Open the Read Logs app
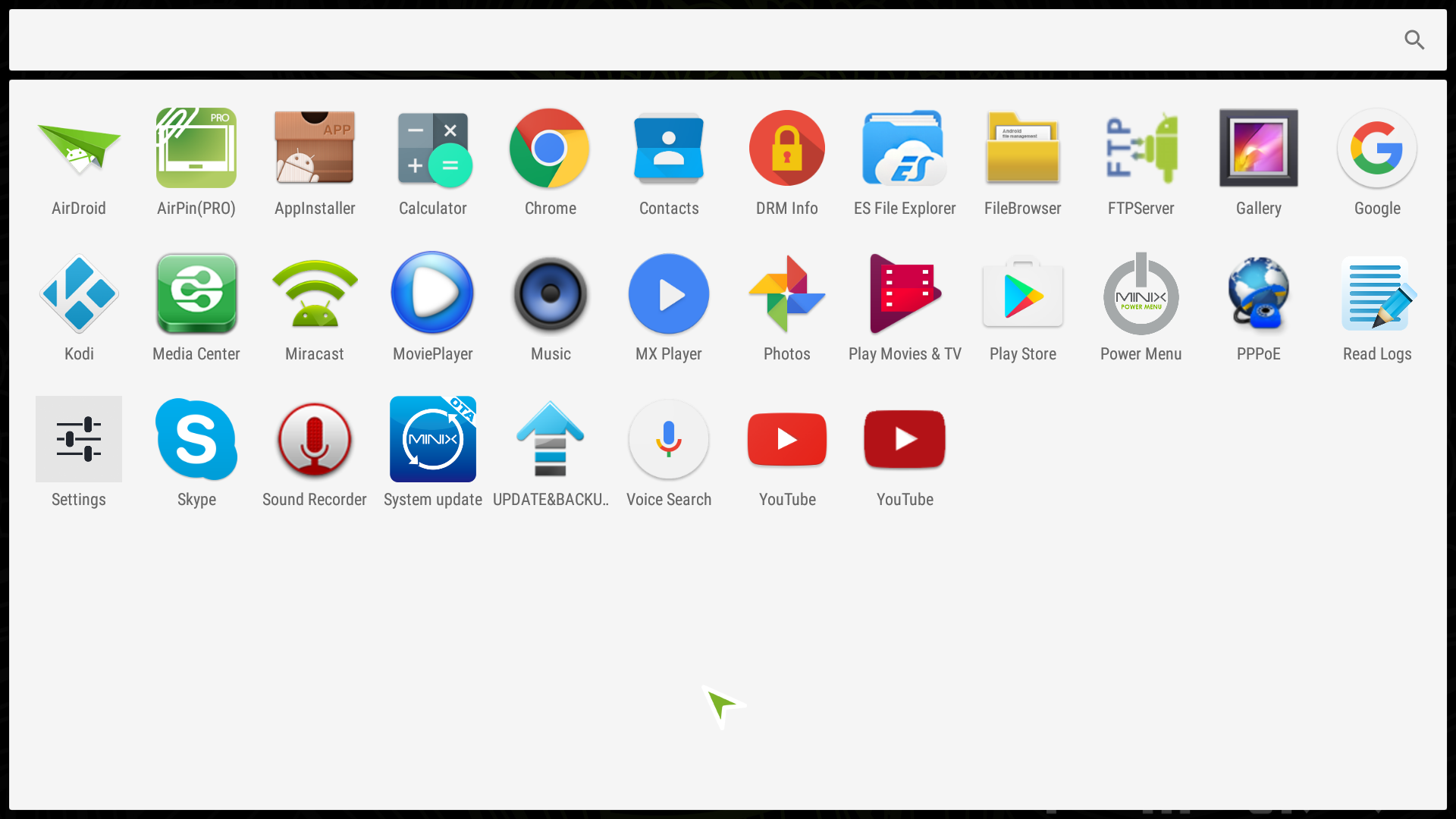 [1377, 294]
